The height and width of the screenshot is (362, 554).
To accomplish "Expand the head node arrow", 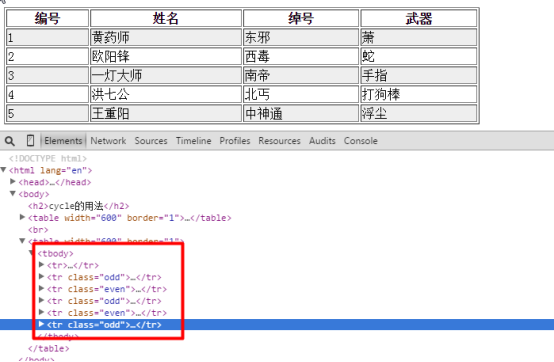I will (x=13, y=182).
